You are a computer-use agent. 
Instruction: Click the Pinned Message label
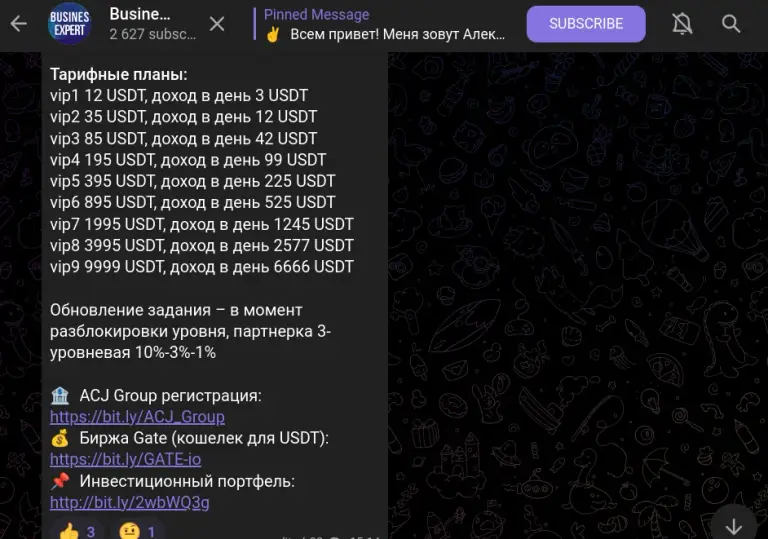tap(316, 15)
